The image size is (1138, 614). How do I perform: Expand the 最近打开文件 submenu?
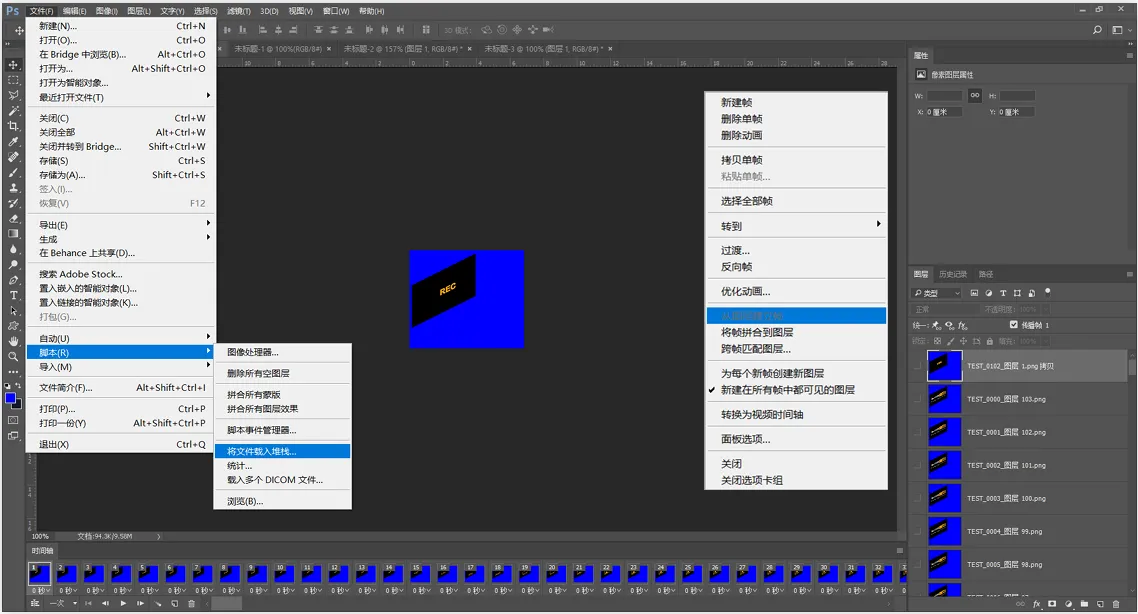click(x=121, y=97)
